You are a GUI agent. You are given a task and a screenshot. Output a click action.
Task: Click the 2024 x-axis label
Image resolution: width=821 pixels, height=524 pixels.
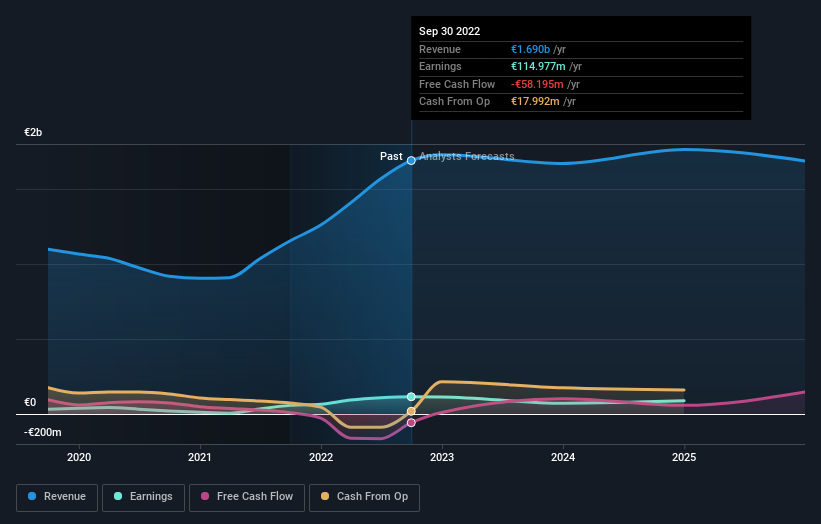tap(563, 458)
